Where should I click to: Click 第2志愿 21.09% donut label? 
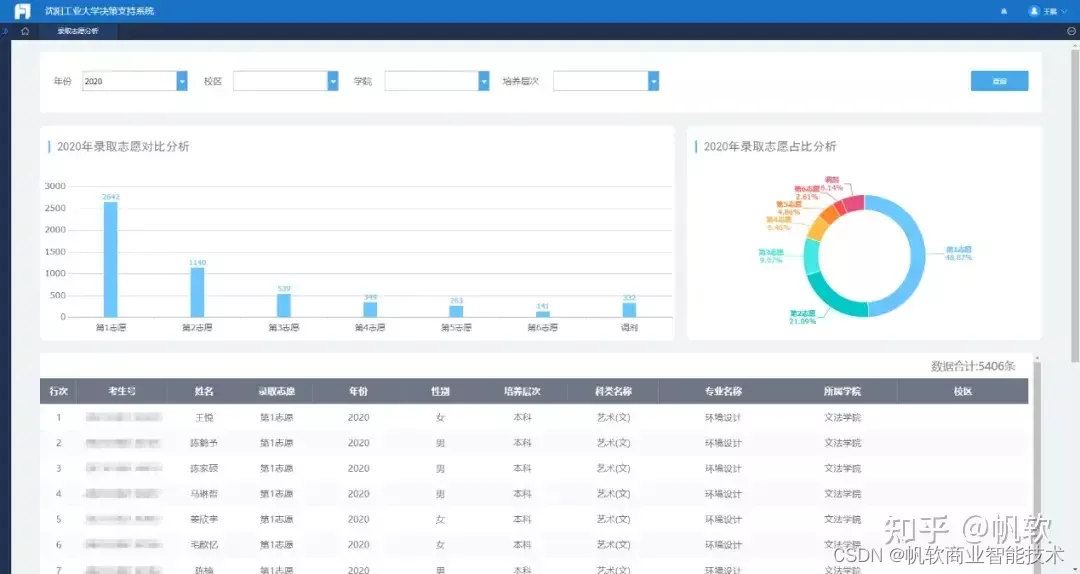(x=802, y=317)
